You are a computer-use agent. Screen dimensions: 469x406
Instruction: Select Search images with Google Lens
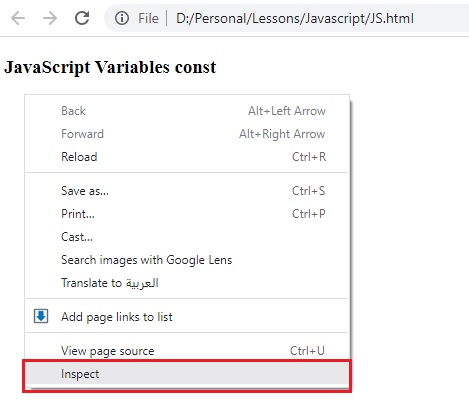click(187, 260)
